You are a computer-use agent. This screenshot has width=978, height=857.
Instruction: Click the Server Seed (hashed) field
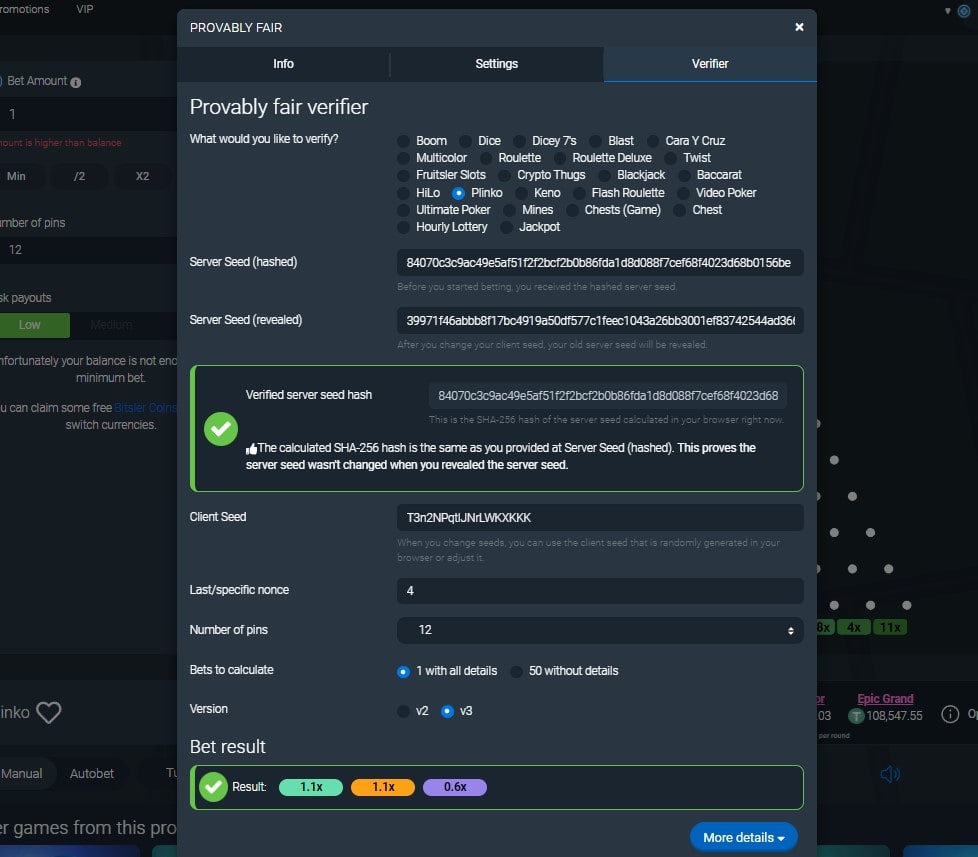(600, 263)
